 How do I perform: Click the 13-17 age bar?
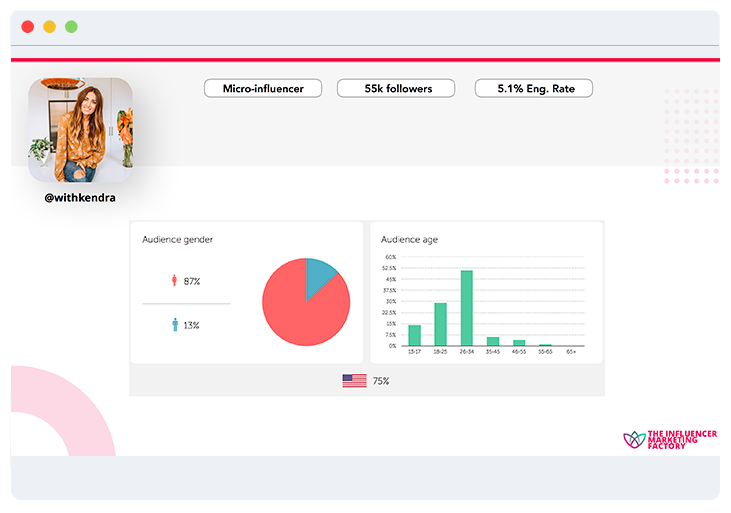click(x=414, y=335)
